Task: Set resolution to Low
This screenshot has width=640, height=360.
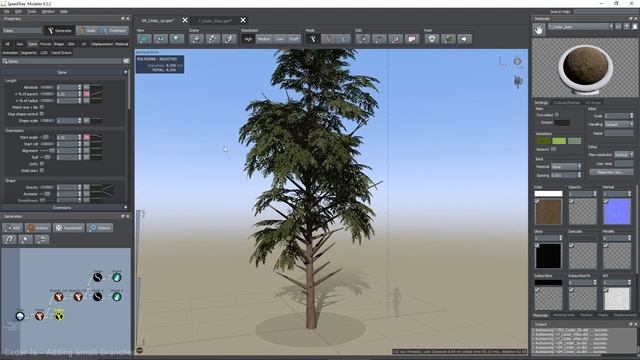Action: coord(280,39)
